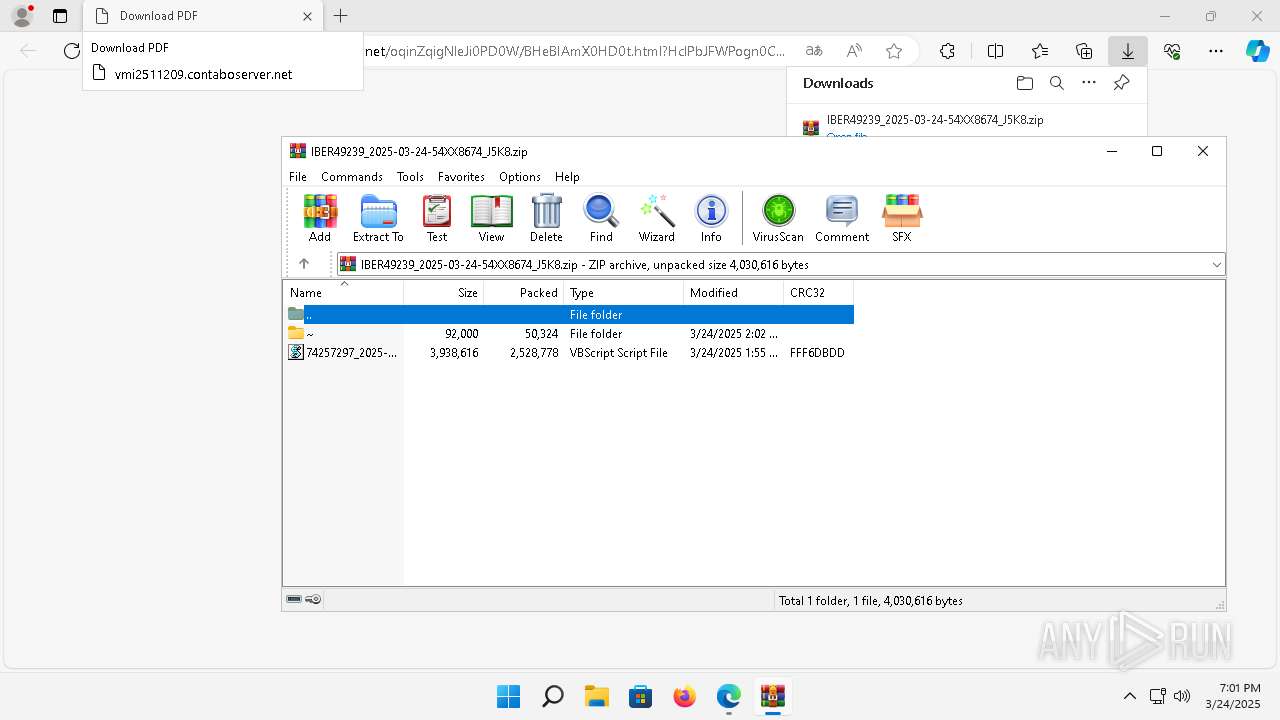This screenshot has width=1280, height=720.
Task: Create an SFX archive
Action: coord(901,218)
